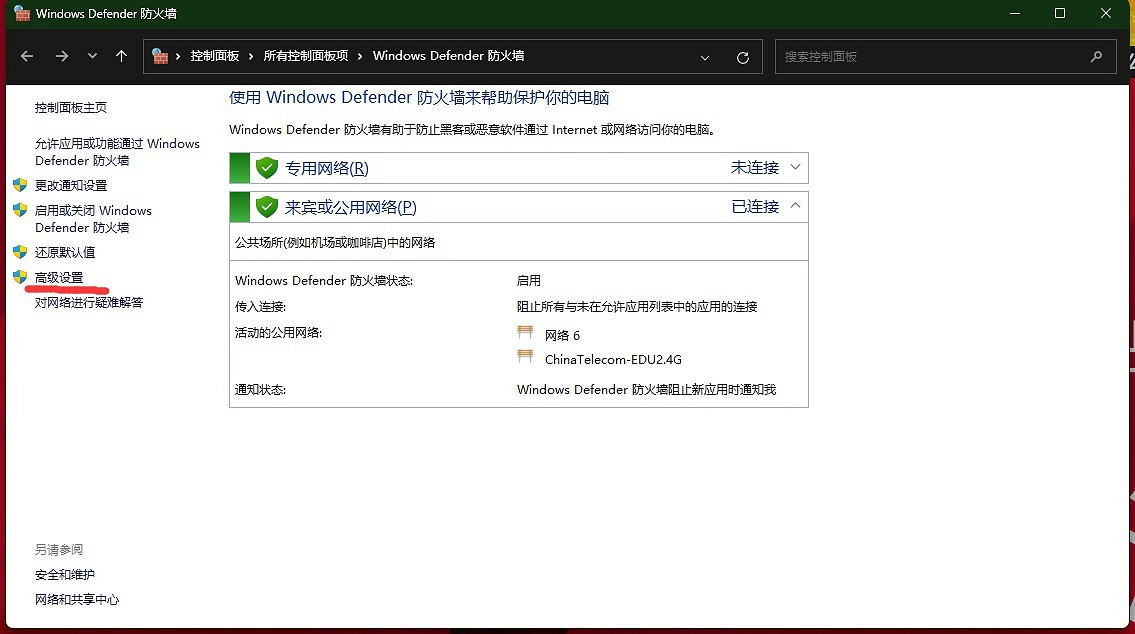Click the search magnifier icon

pyautogui.click(x=1096, y=57)
